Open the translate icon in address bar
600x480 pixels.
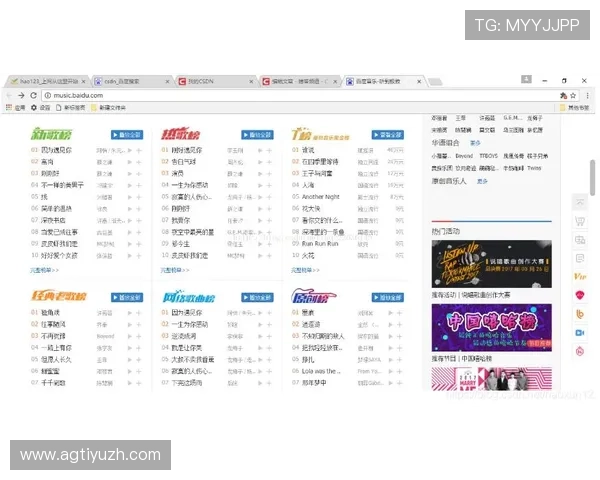[x=563, y=95]
